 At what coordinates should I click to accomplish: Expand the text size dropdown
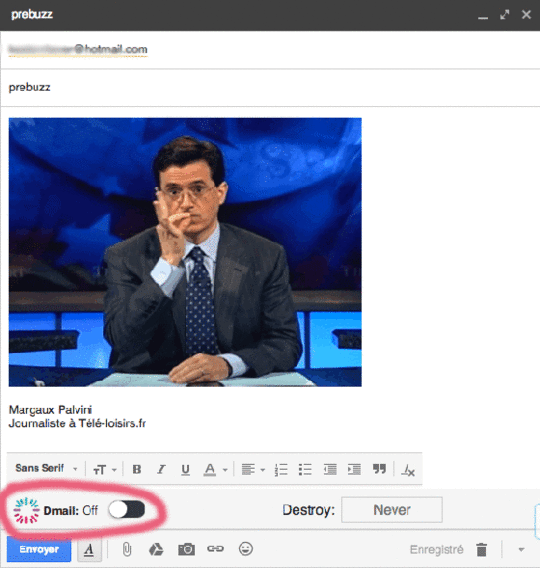click(x=104, y=469)
